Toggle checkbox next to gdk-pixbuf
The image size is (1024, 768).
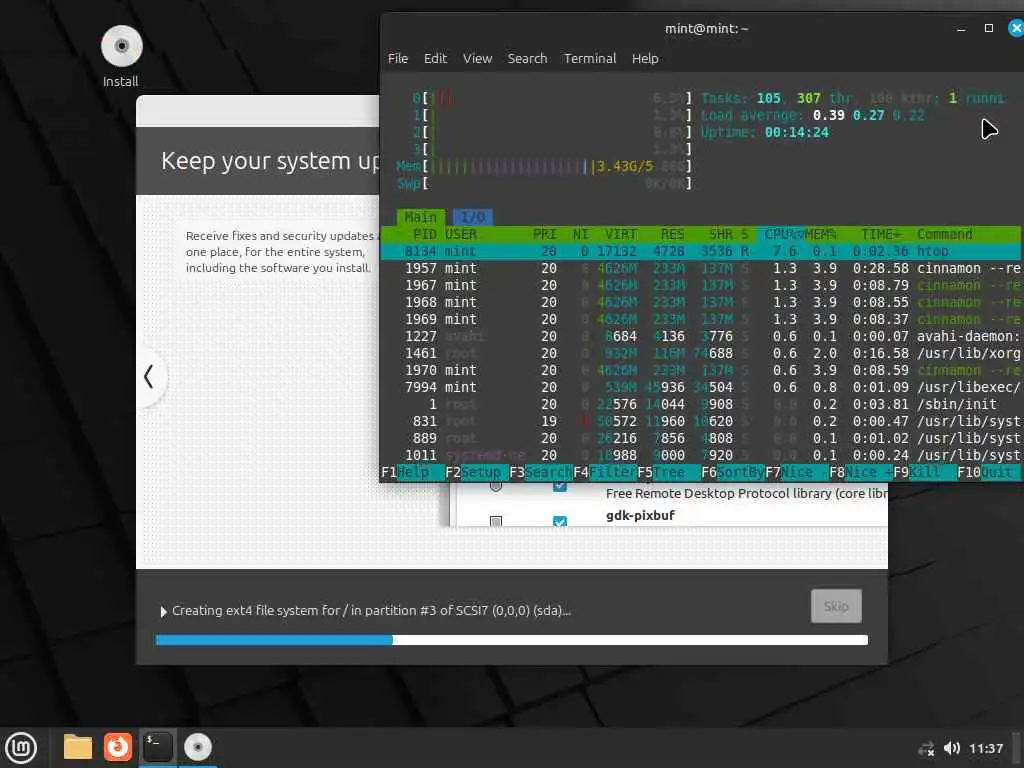560,521
